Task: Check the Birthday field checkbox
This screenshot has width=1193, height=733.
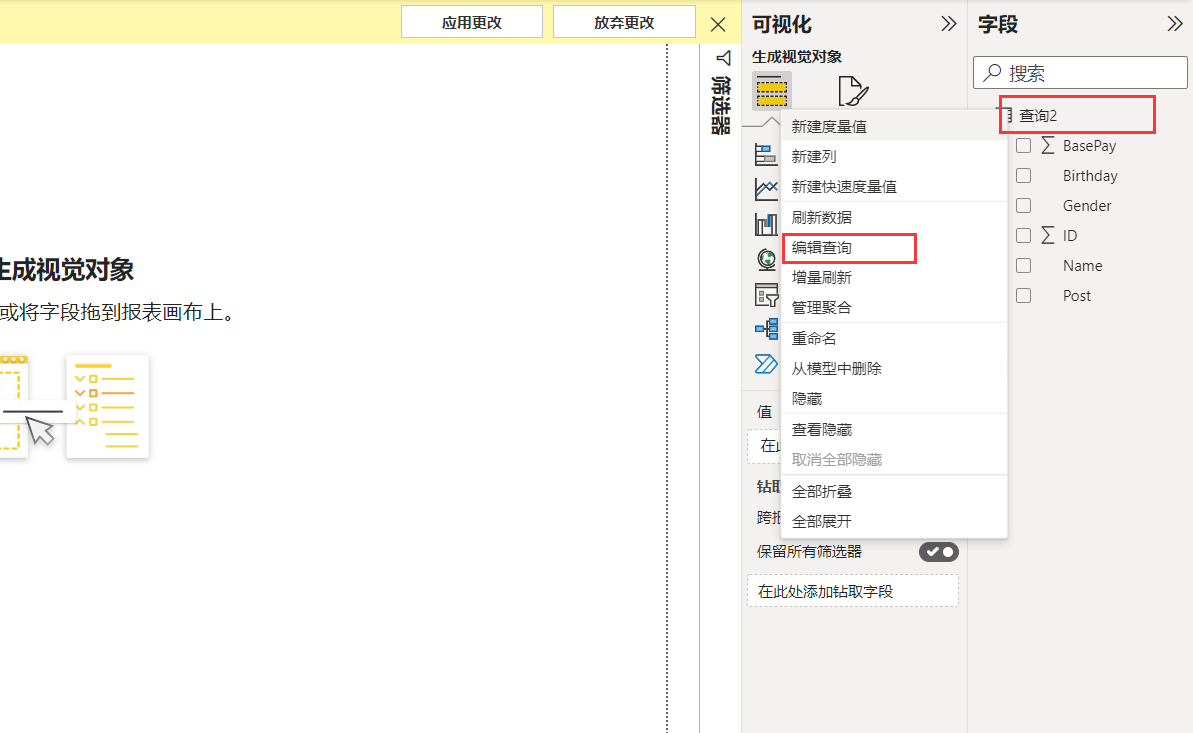Action: (1023, 176)
